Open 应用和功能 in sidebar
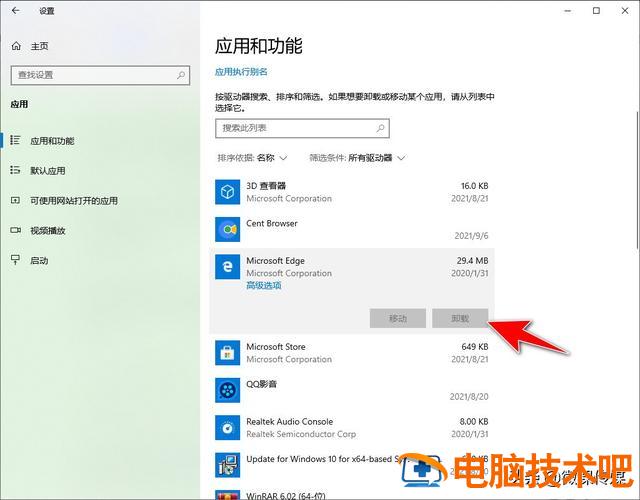This screenshot has height=500, width=640. (52, 141)
